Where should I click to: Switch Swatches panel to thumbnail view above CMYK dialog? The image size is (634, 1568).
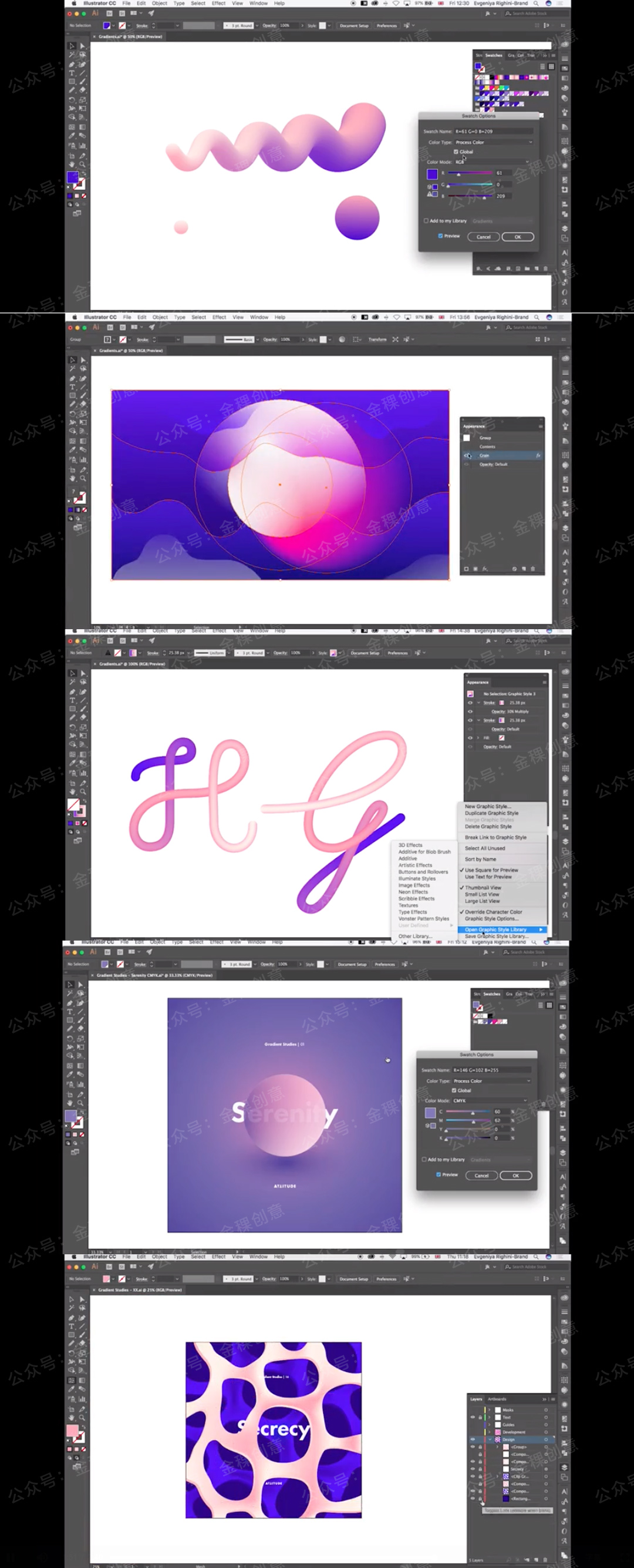pos(549,1005)
